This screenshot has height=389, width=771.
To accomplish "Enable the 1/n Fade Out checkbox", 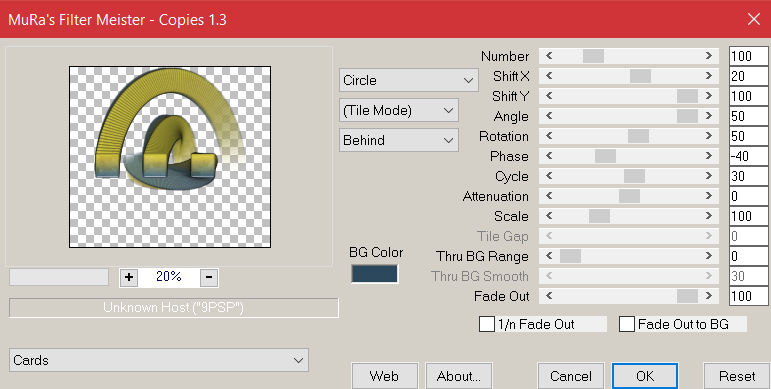I will 487,324.
